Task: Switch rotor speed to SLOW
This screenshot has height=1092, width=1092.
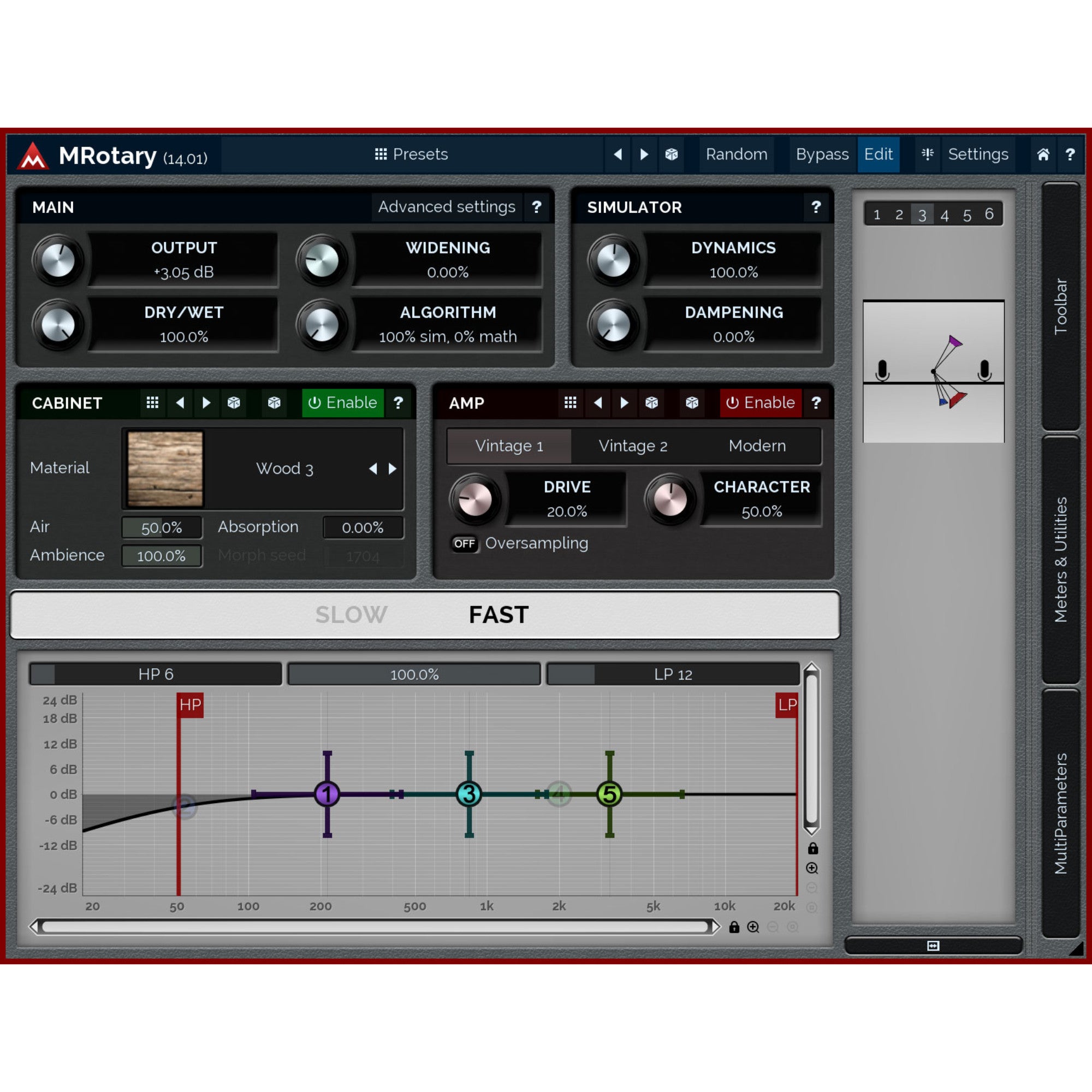Action: pyautogui.click(x=351, y=614)
